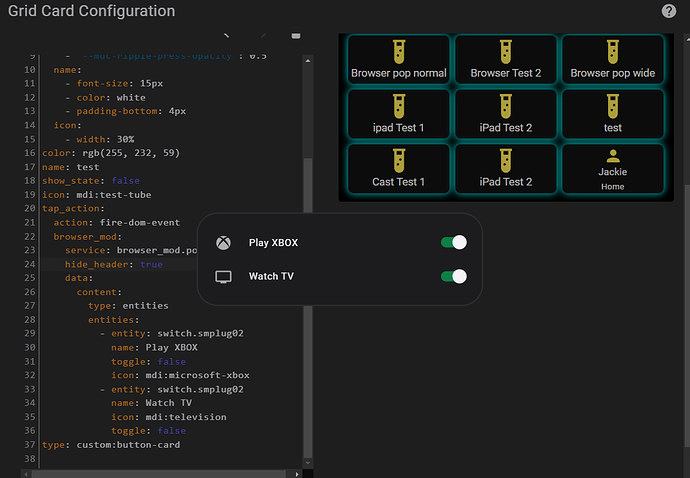Click the card labeled test

tap(613, 115)
